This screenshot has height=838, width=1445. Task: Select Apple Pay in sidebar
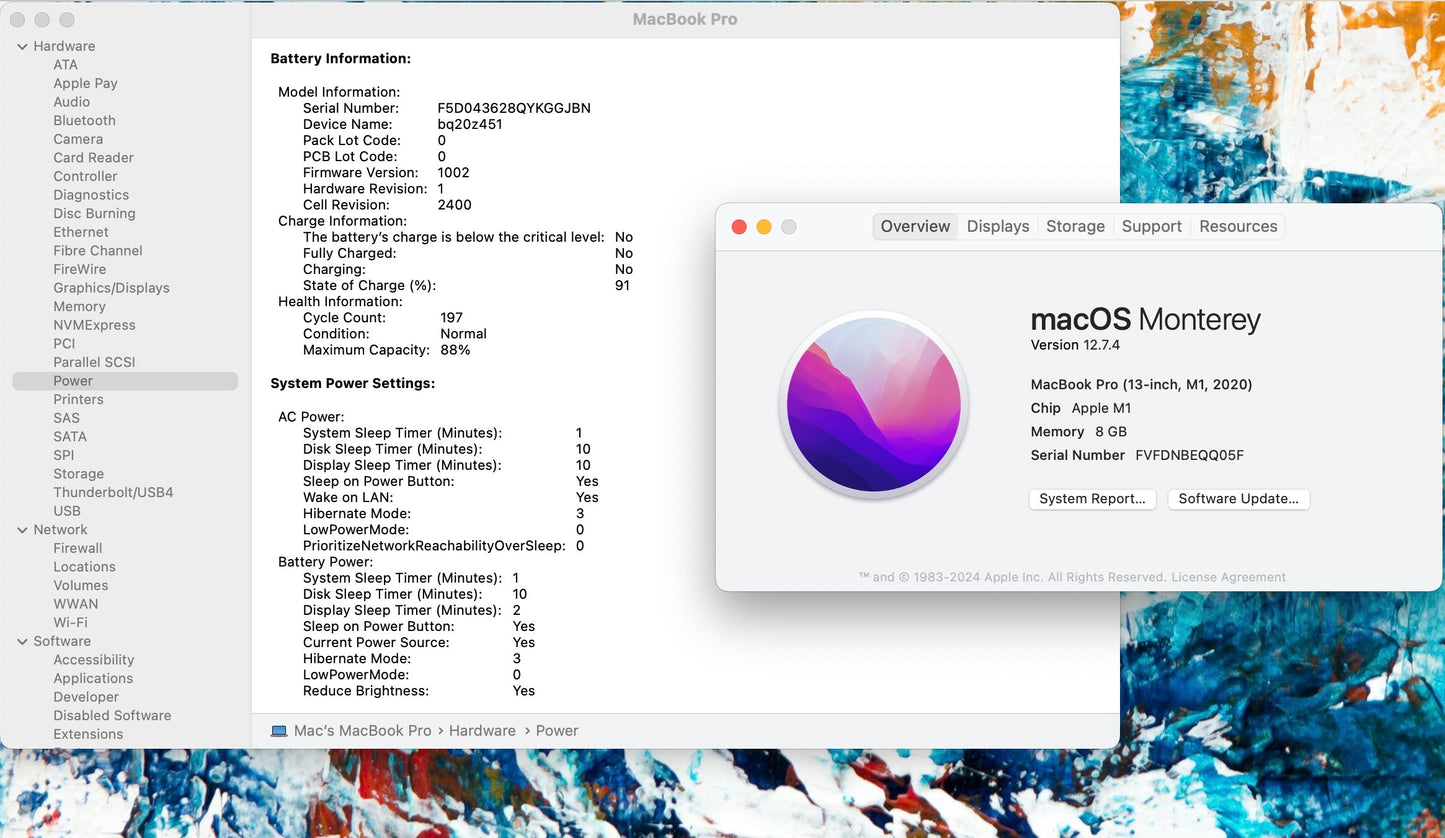pyautogui.click(x=85, y=84)
